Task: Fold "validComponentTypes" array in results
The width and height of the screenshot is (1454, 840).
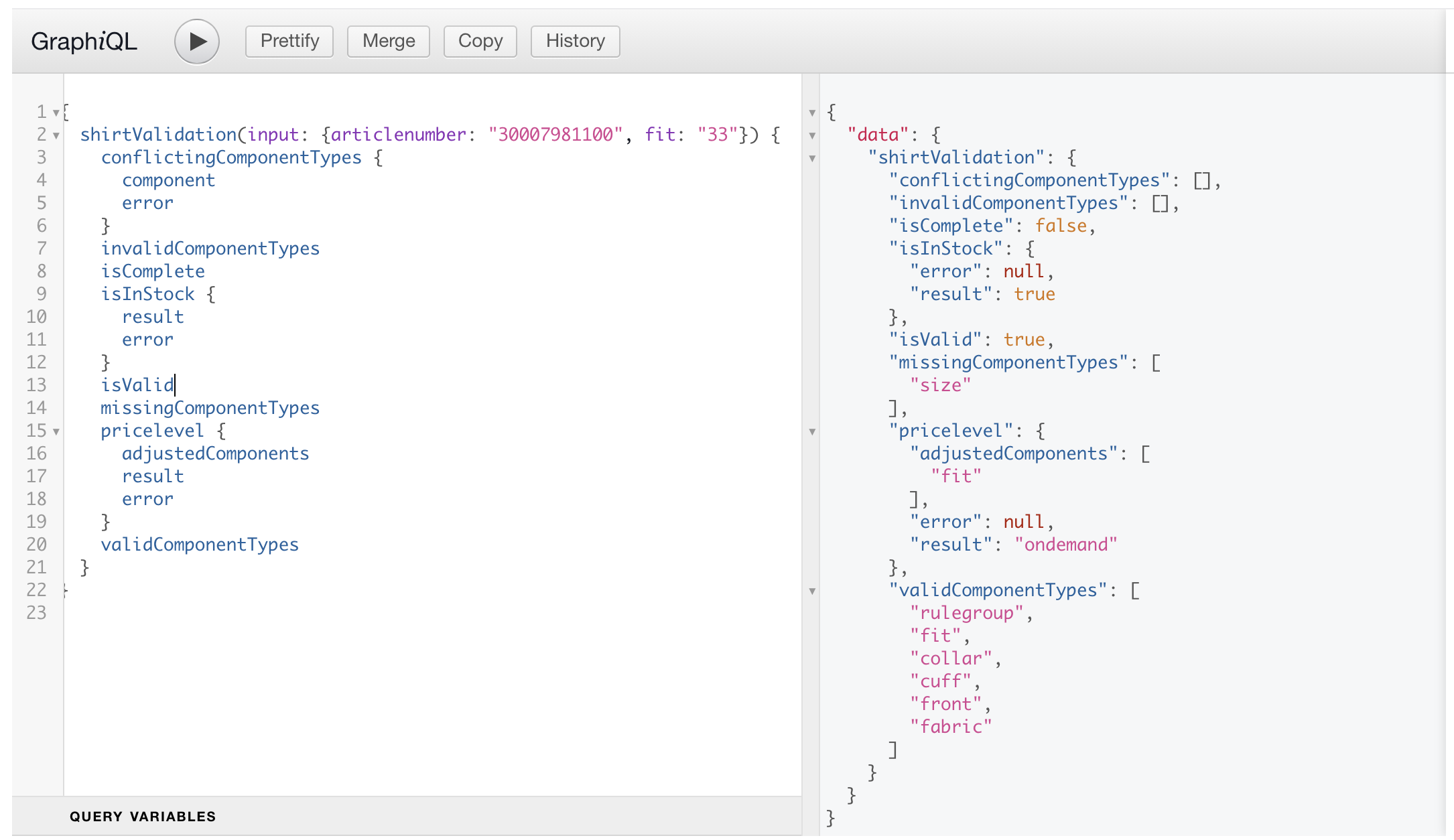Action: coord(812,591)
